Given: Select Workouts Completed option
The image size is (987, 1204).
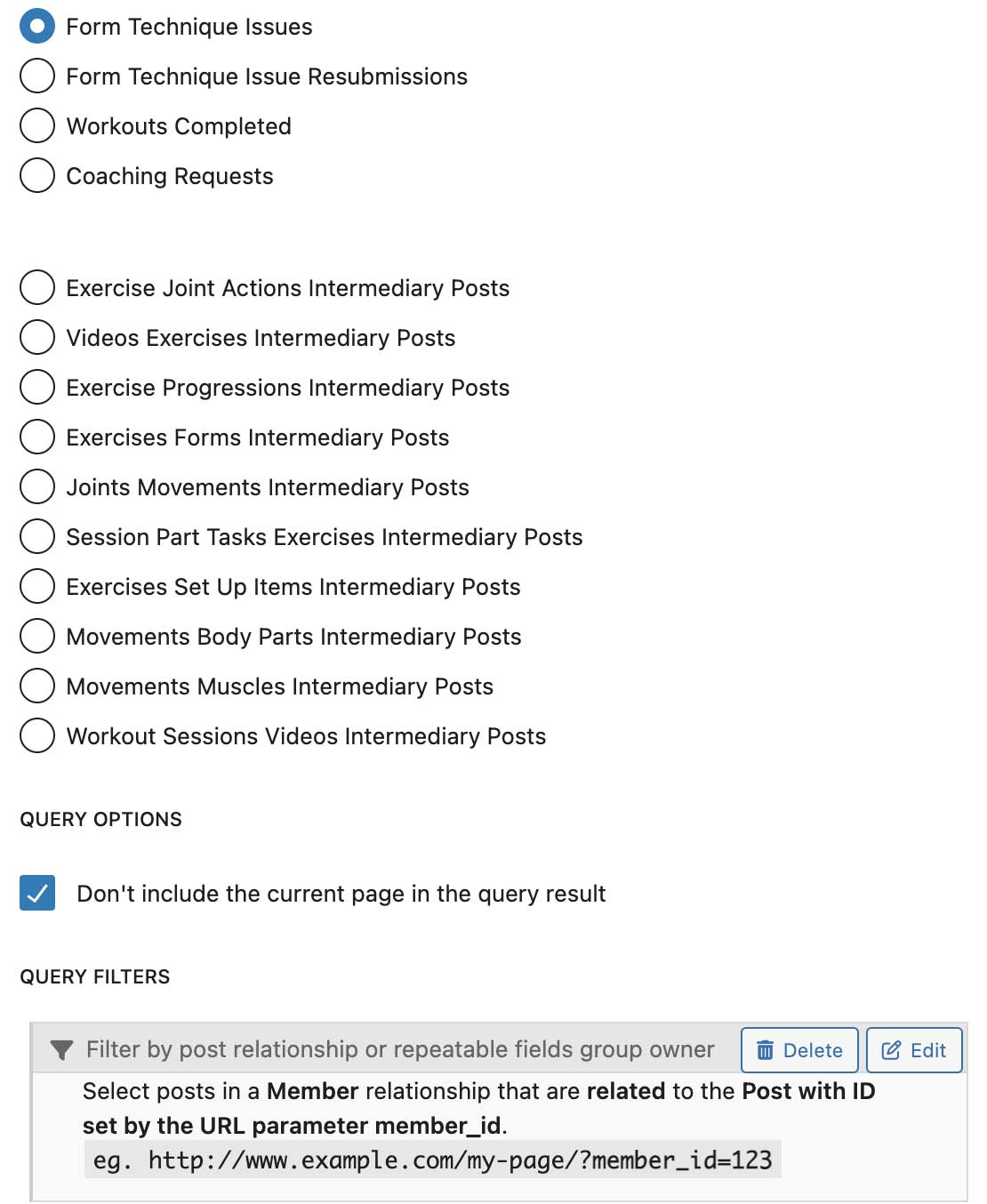Looking at the screenshot, I should click(37, 126).
